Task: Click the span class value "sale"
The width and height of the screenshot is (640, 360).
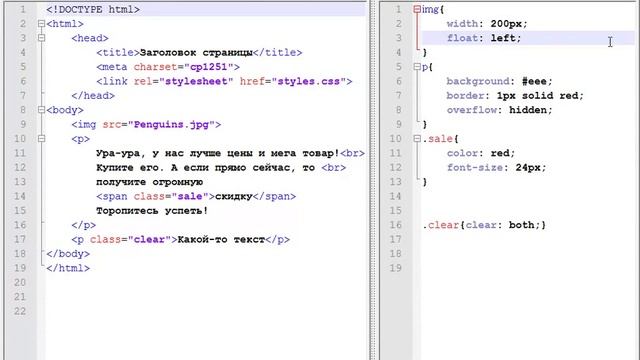Action: pyautogui.click(x=190, y=196)
